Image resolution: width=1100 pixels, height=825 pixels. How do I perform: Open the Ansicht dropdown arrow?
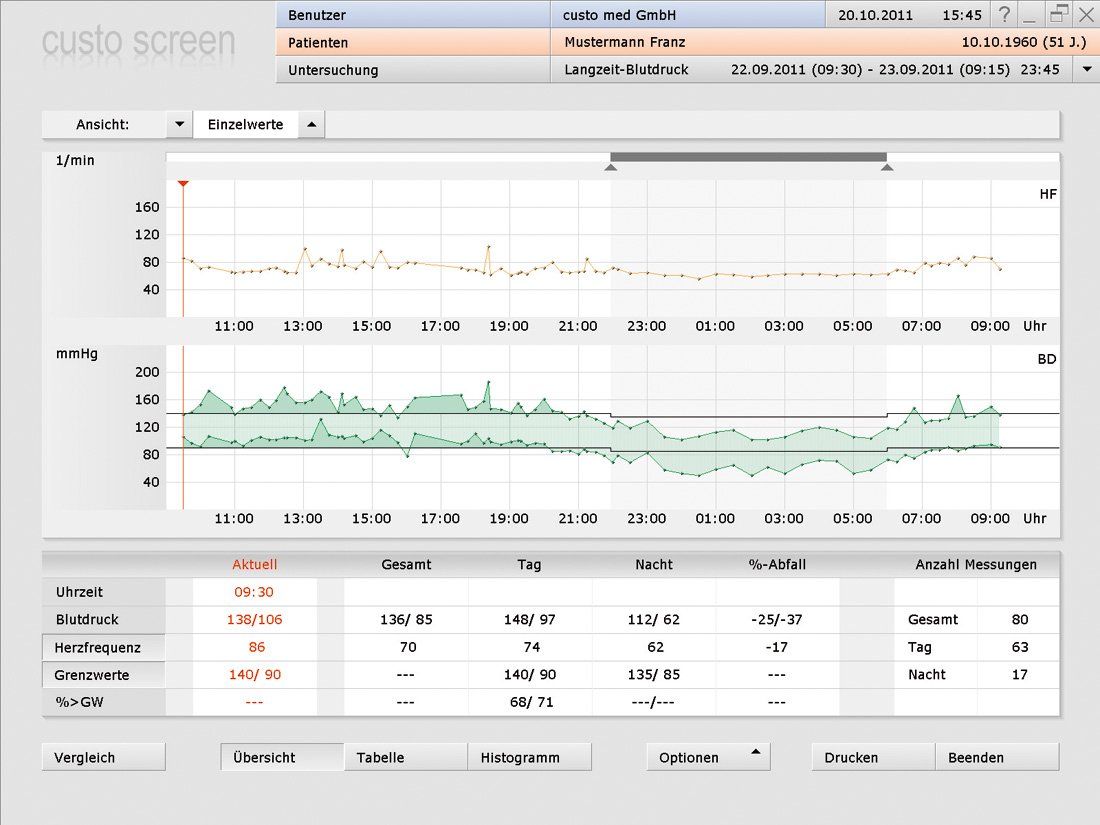pyautogui.click(x=179, y=125)
